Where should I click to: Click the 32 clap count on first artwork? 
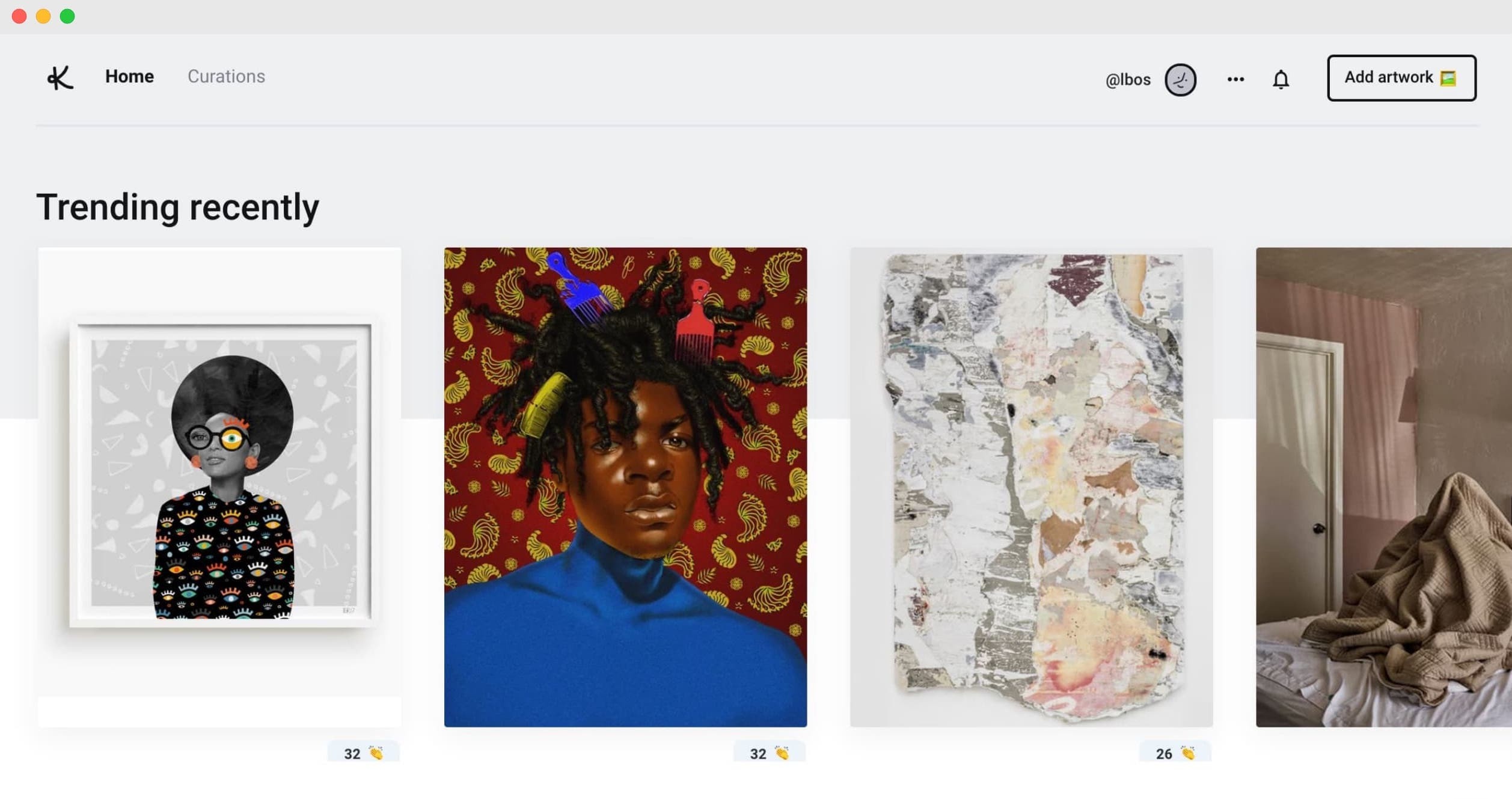[x=352, y=753]
